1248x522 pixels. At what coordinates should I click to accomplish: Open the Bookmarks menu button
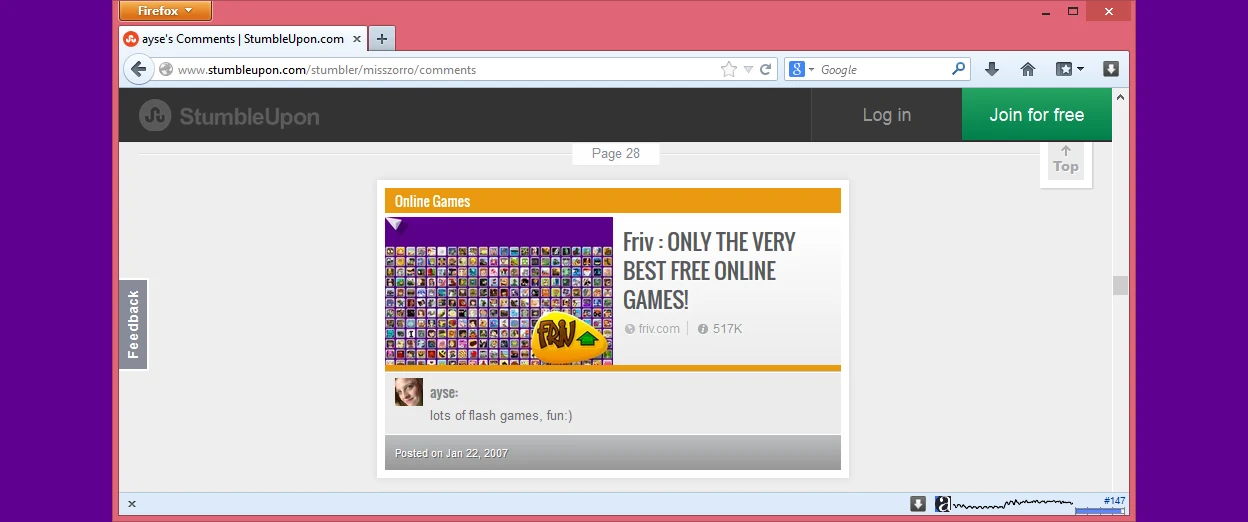1070,69
